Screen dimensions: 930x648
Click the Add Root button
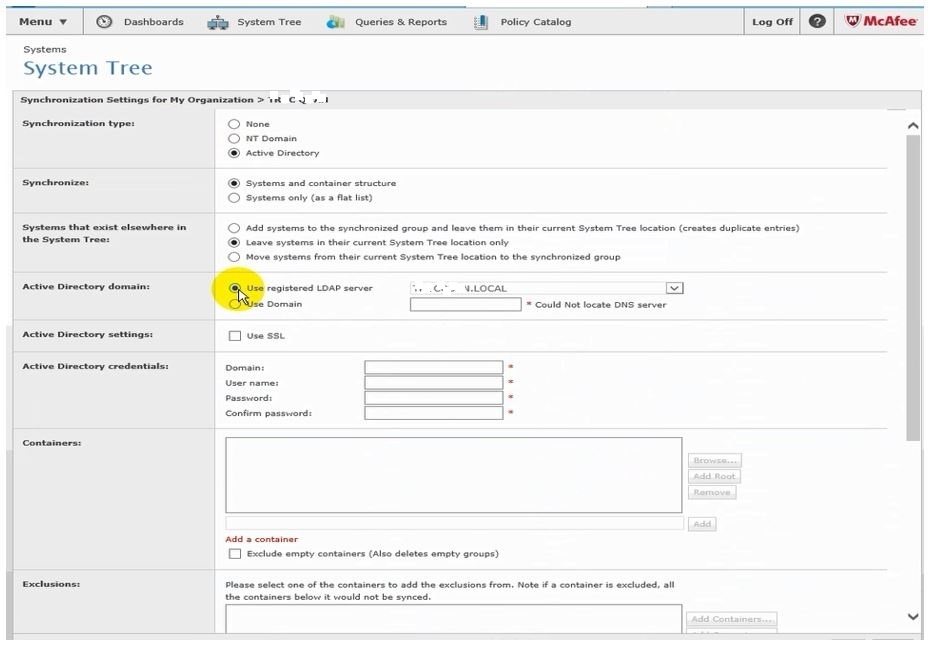tap(714, 477)
